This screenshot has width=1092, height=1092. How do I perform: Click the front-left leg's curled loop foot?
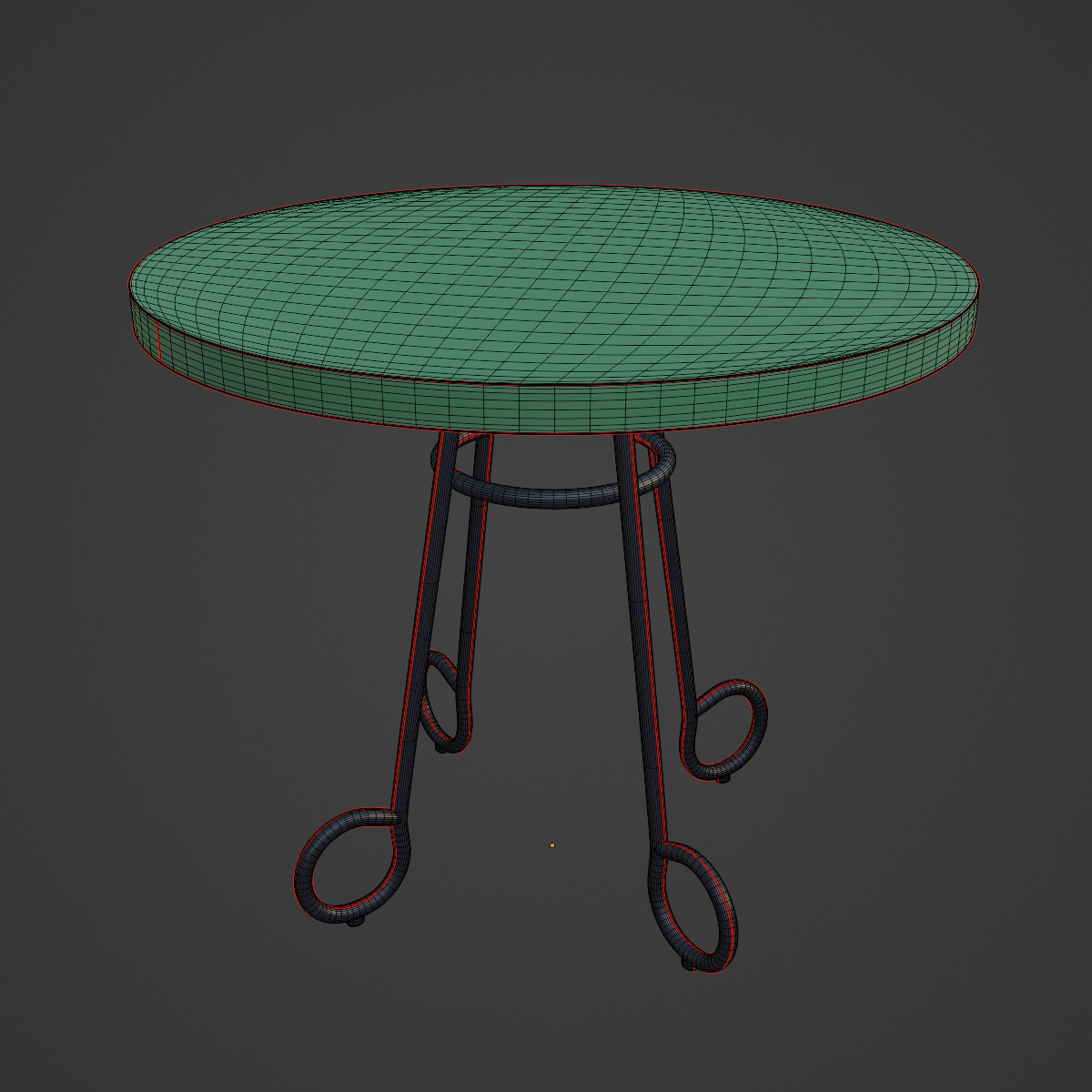click(x=351, y=866)
